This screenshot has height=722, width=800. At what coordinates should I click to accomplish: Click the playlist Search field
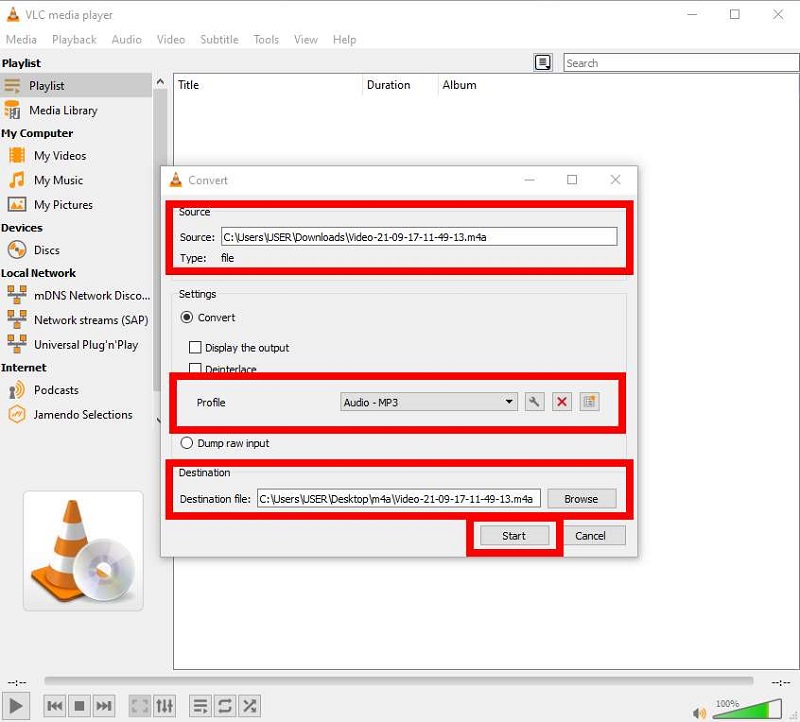coord(681,63)
